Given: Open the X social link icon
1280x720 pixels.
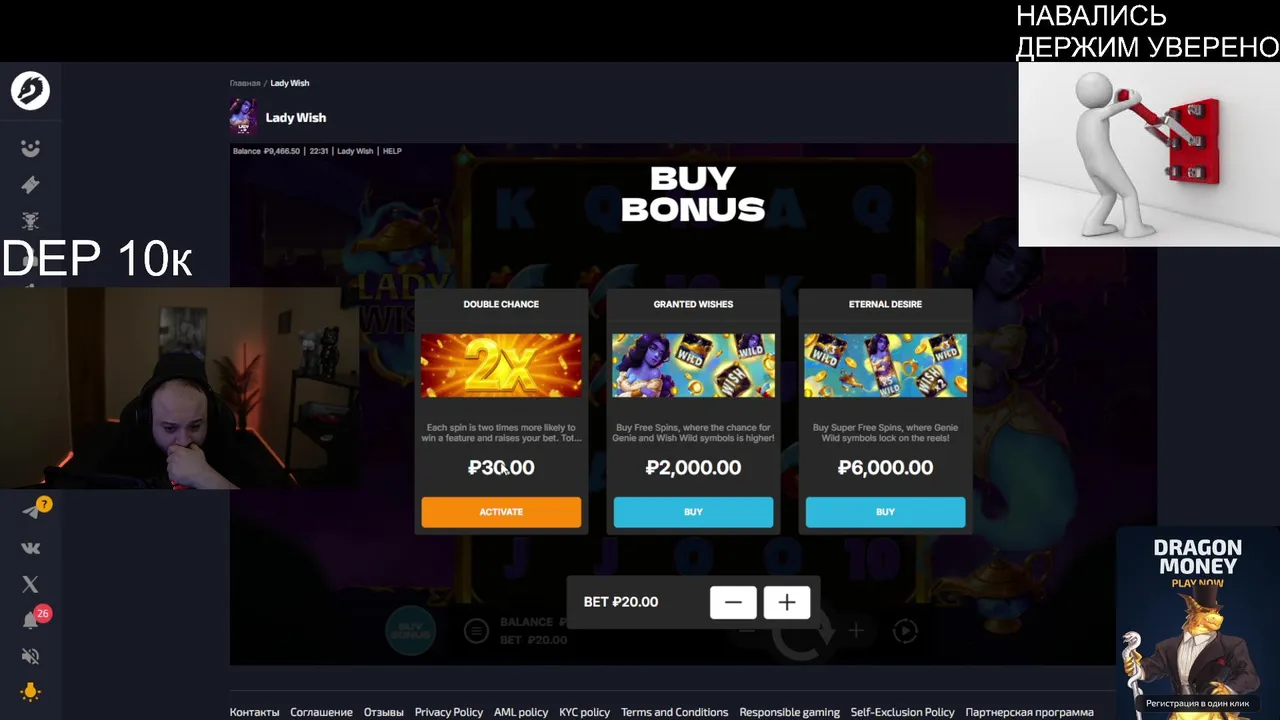Looking at the screenshot, I should 30,584.
